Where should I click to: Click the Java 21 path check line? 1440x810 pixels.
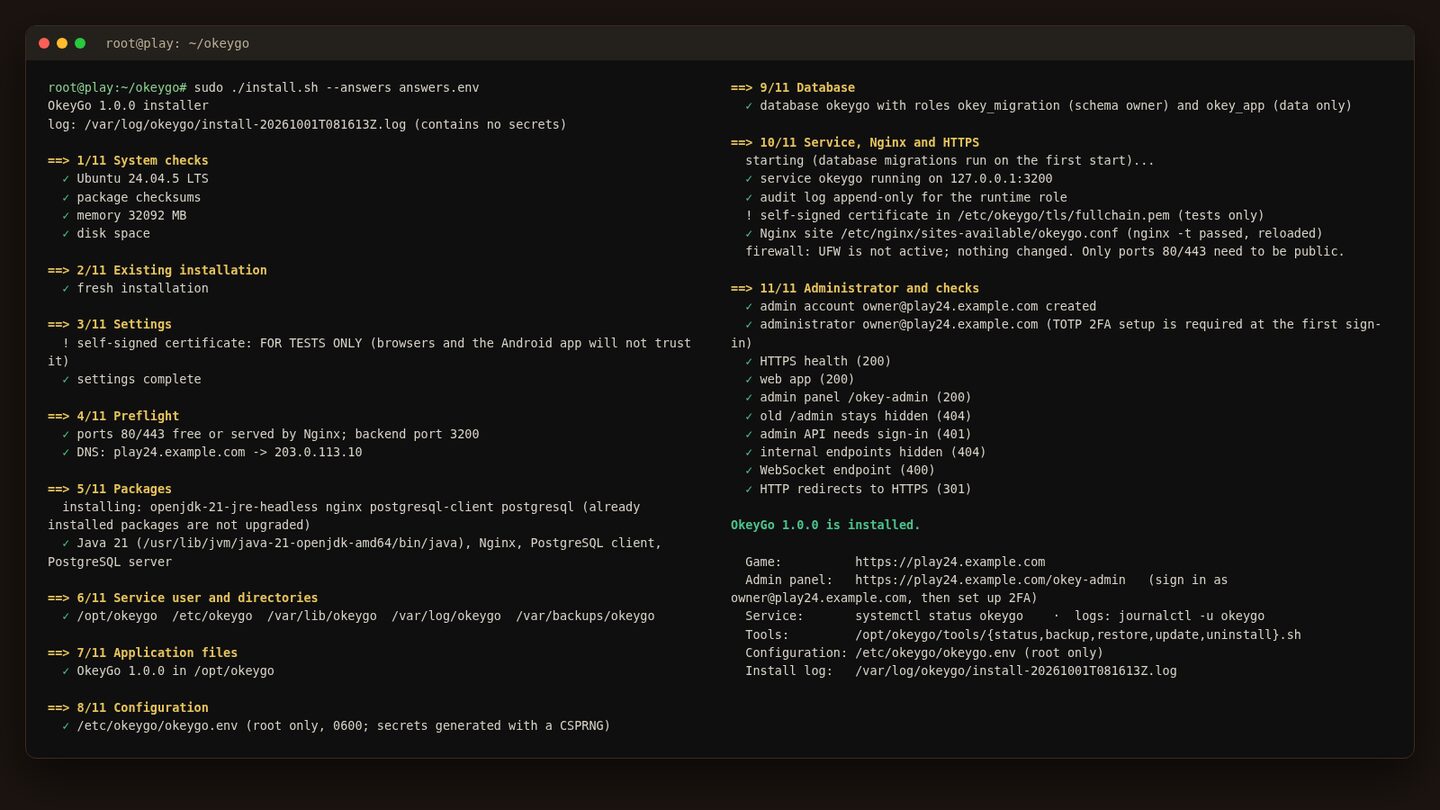coord(355,552)
